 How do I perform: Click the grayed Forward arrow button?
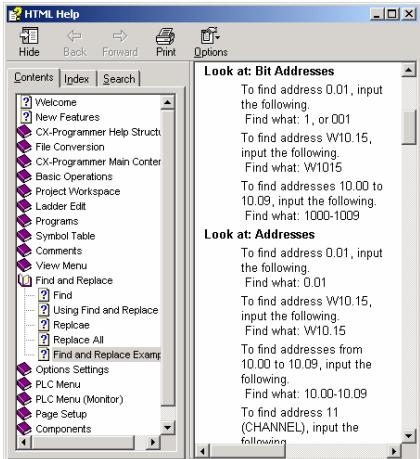tap(120, 42)
